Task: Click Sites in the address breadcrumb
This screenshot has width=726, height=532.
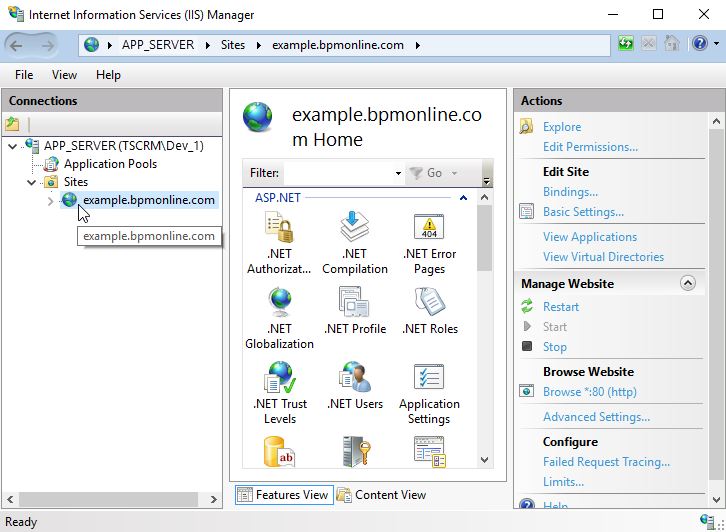Action: [x=233, y=45]
